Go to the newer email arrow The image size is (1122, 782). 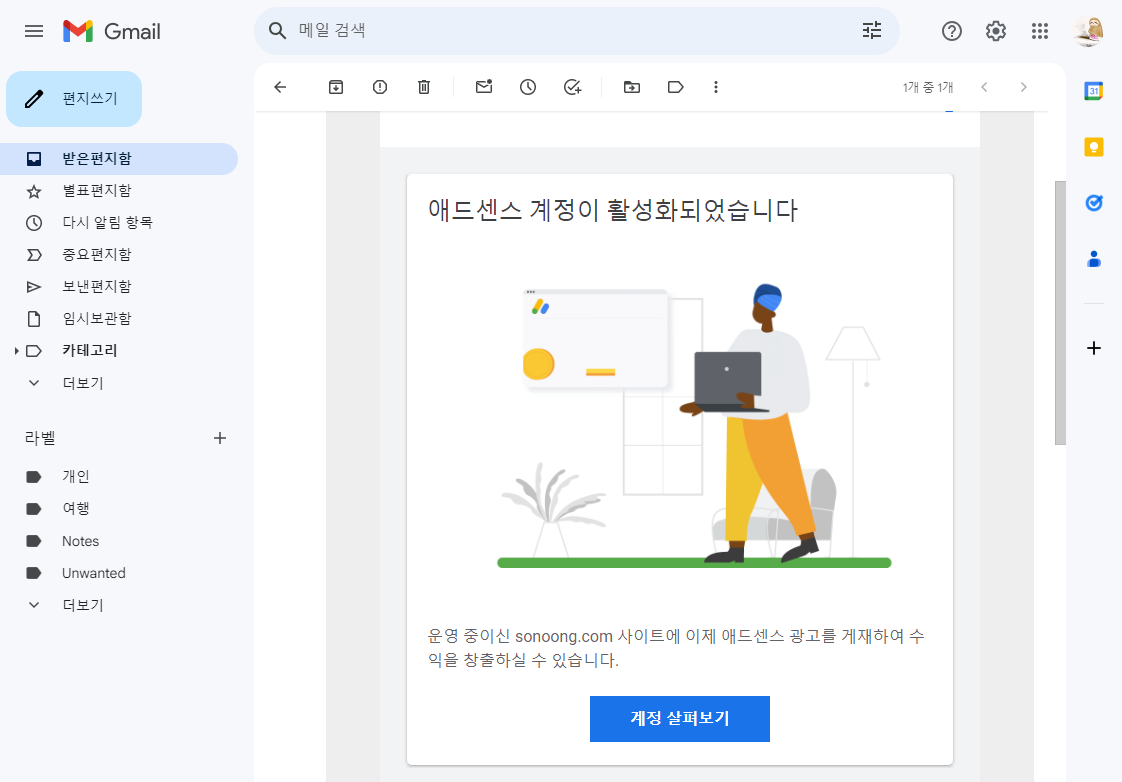(x=985, y=87)
